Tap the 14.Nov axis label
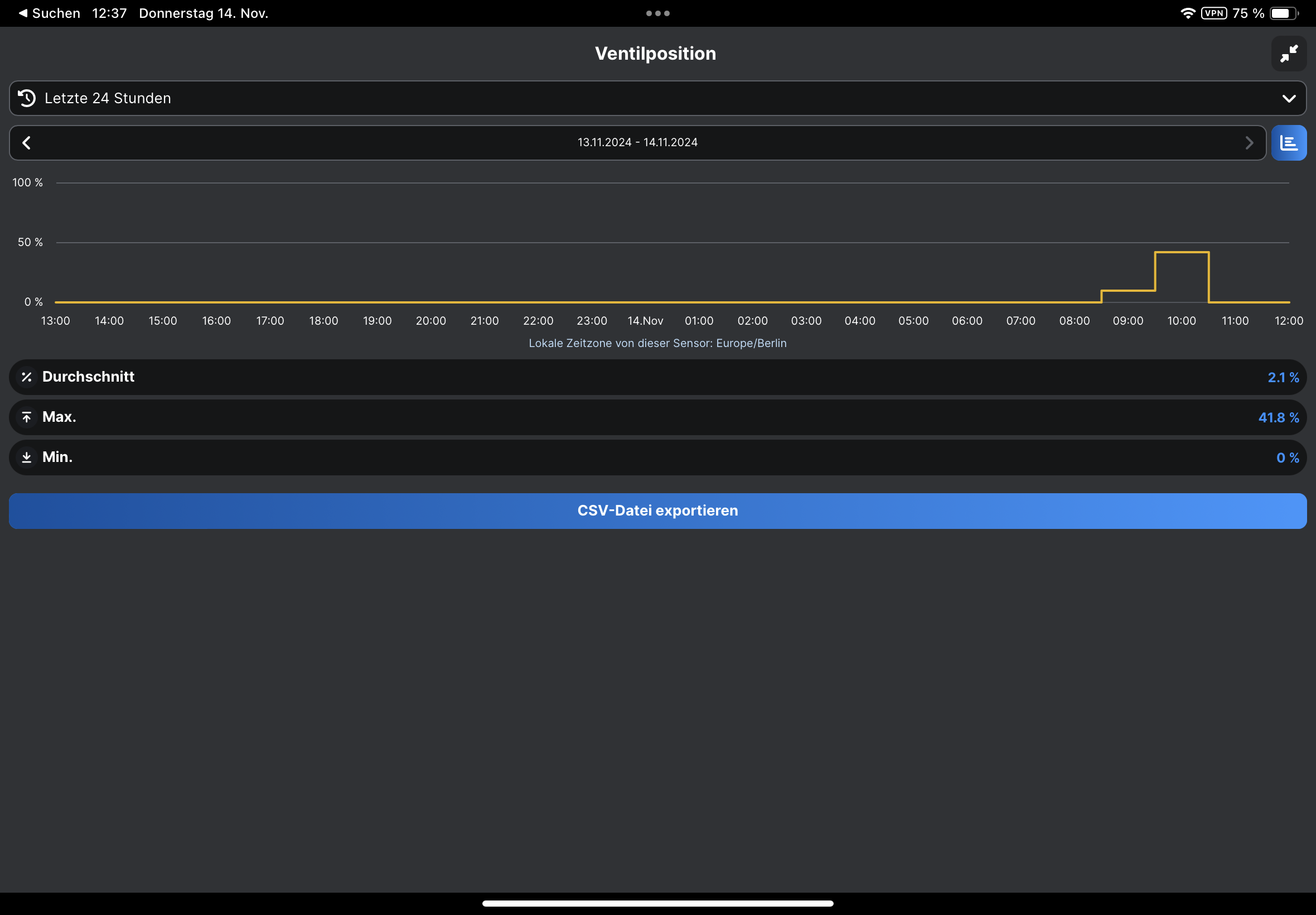This screenshot has height=915, width=1316. pyautogui.click(x=645, y=320)
